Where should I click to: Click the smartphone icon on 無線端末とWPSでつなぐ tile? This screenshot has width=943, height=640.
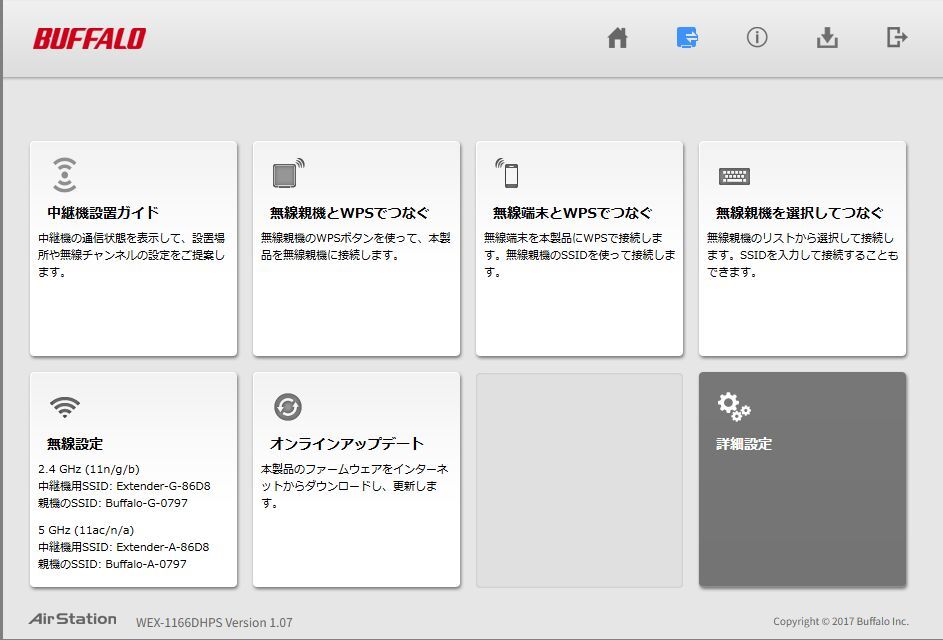pos(512,174)
